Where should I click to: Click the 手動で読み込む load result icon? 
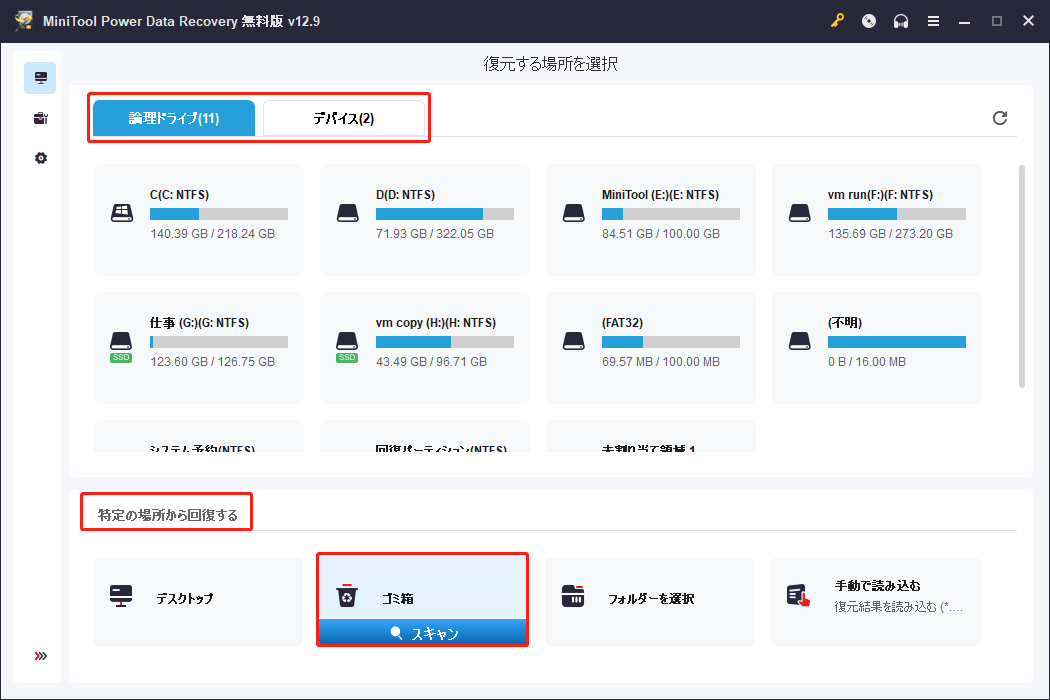tap(798, 596)
